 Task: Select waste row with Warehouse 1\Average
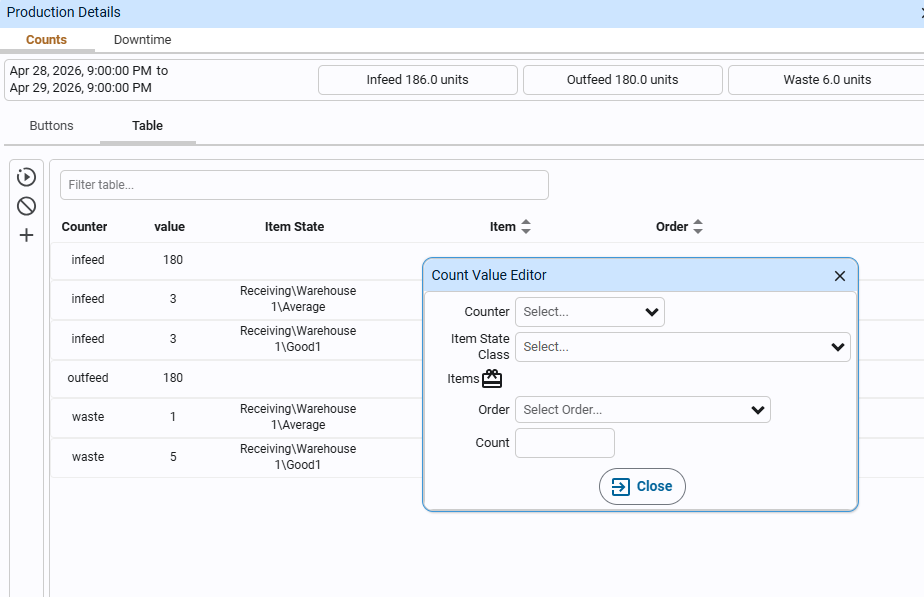(x=236, y=417)
